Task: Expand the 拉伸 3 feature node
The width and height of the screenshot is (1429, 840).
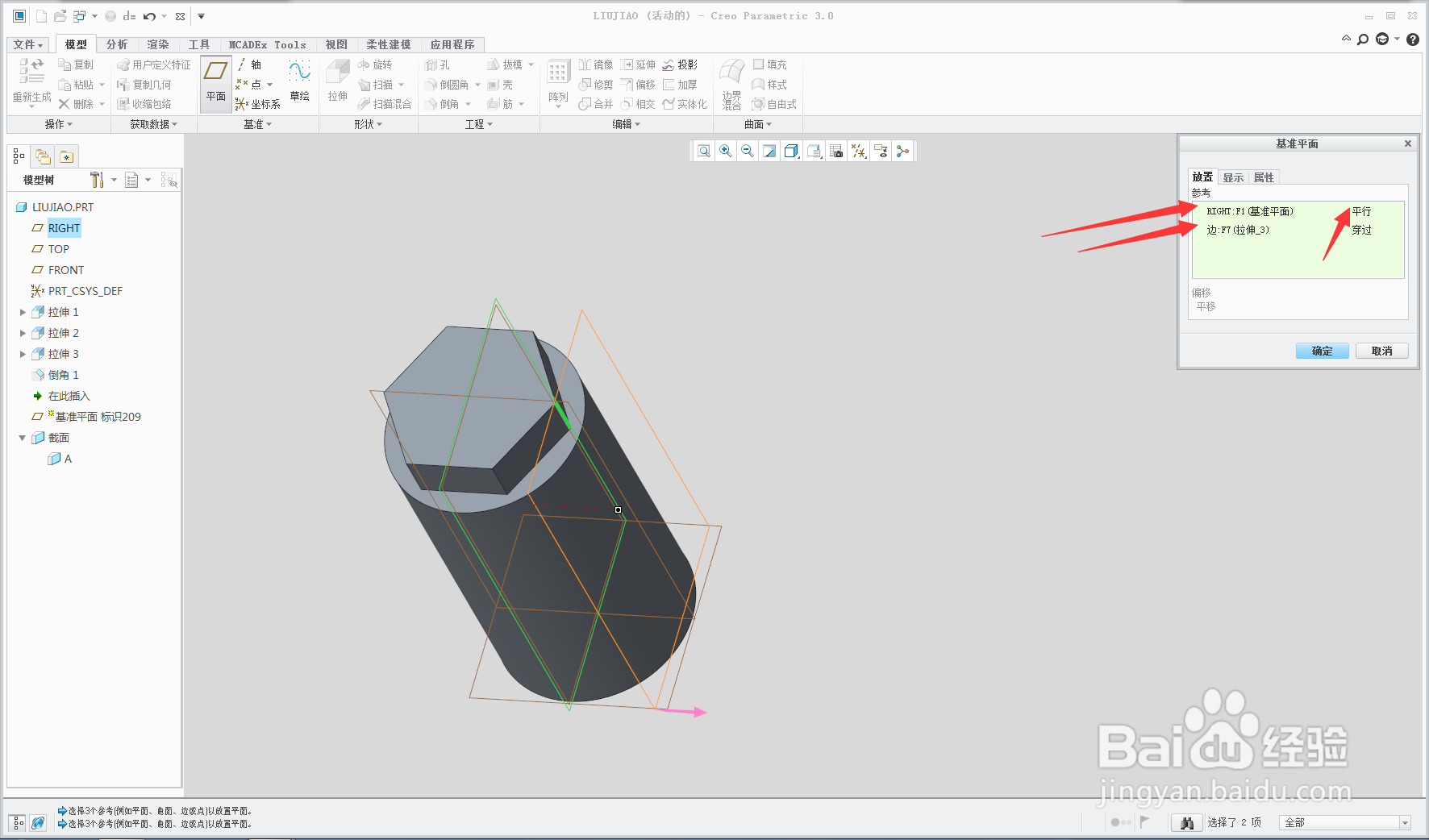Action: click(x=23, y=354)
